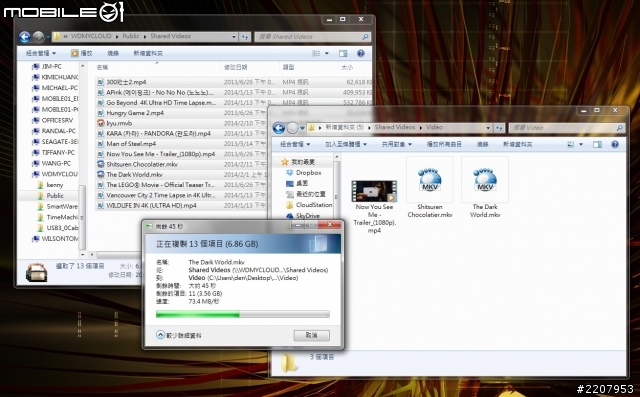Viewport: 640px width, 397px height.
Task: Click 燒錄 in Shared Videos toolbar
Action: (x=113, y=53)
